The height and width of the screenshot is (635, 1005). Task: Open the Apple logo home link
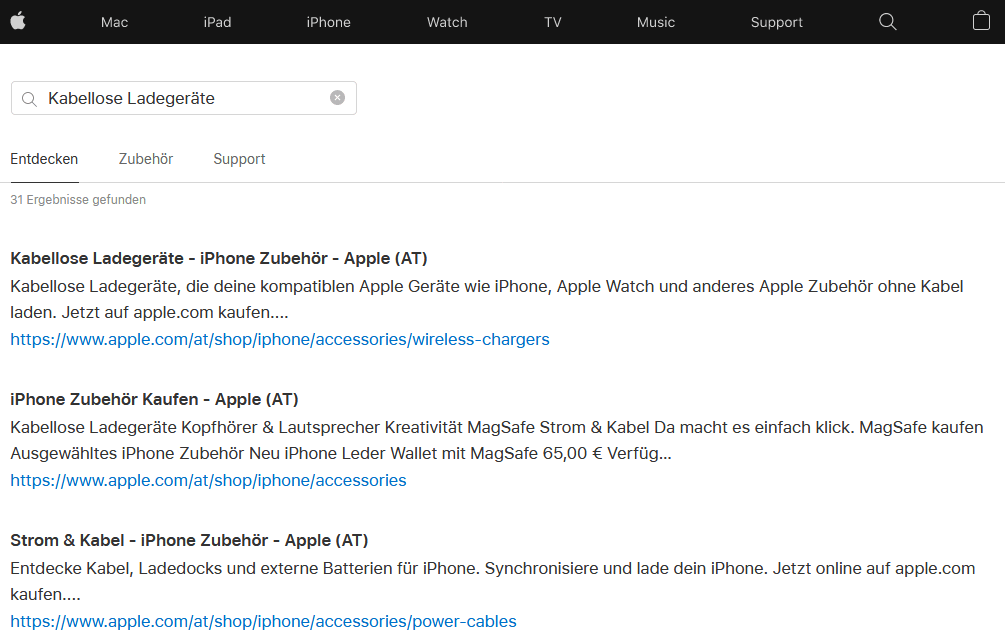(x=18, y=22)
